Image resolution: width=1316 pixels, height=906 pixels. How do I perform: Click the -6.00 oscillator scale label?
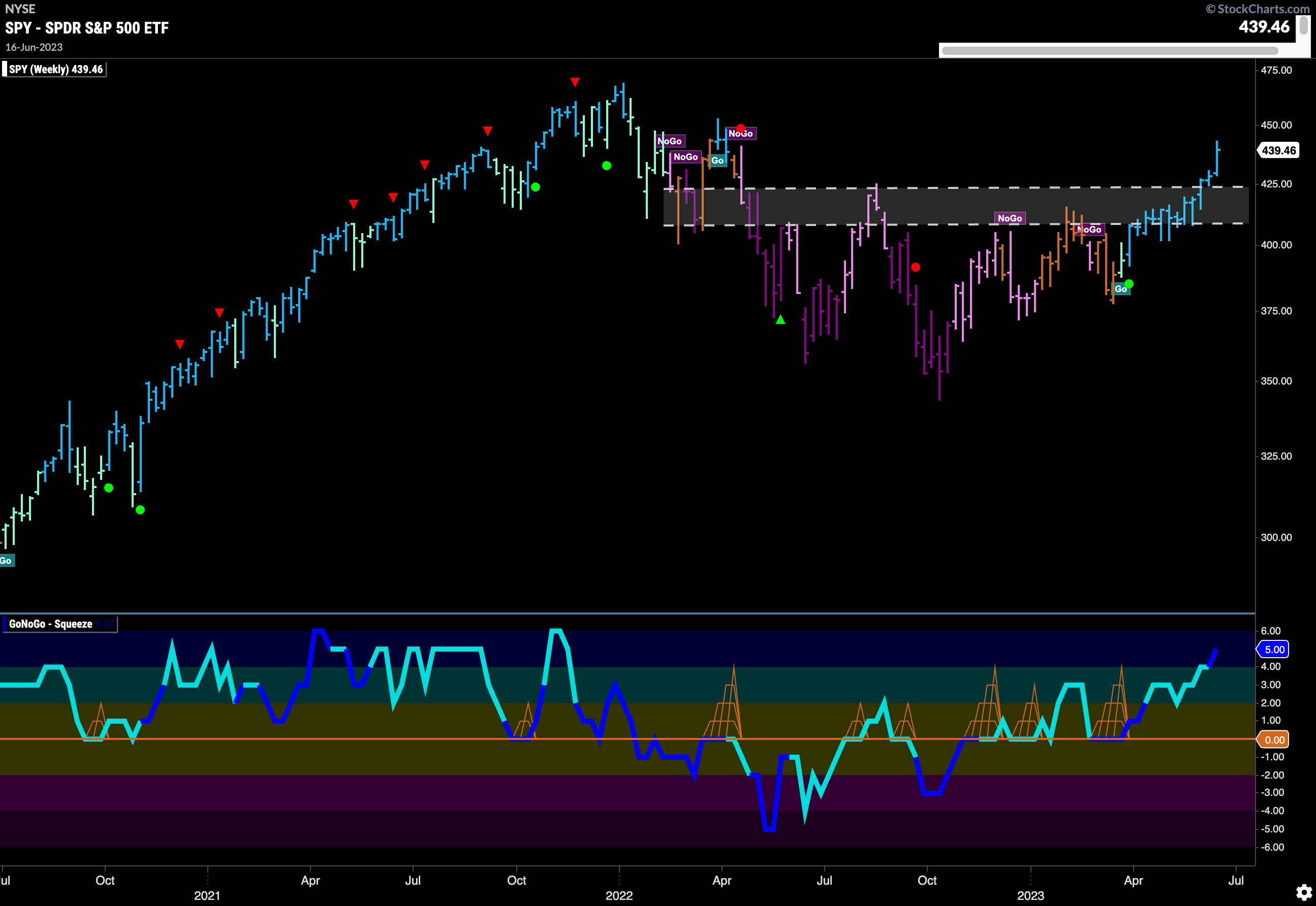(1272, 848)
